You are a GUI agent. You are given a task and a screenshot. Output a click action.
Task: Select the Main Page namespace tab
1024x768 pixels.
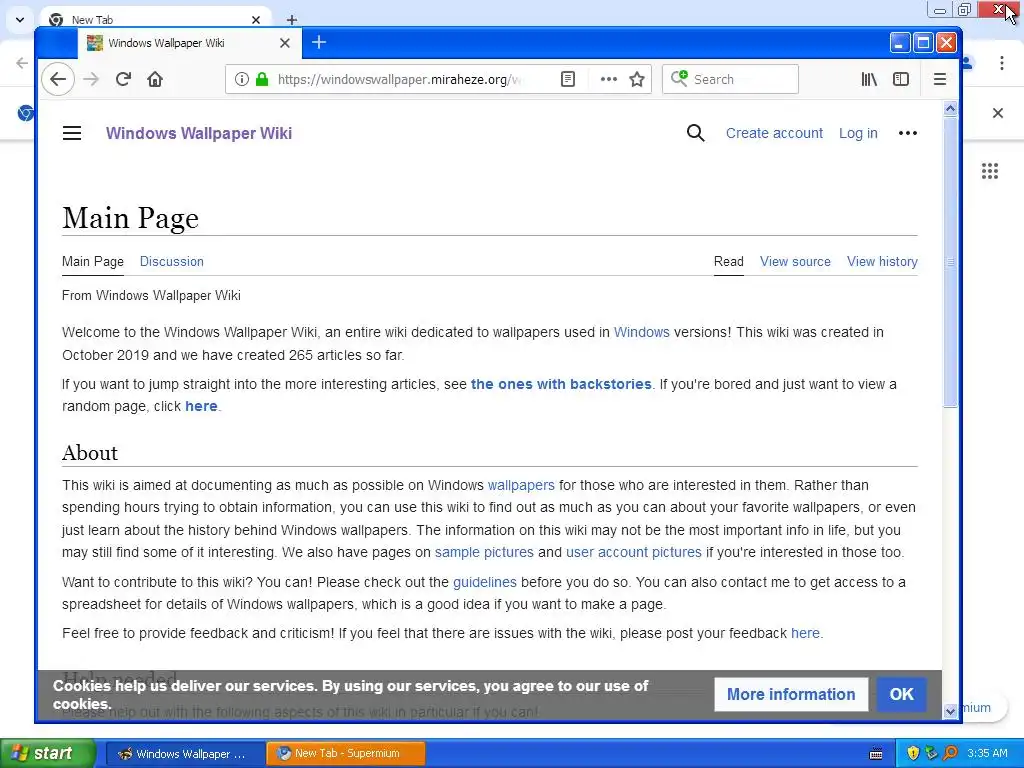(x=93, y=261)
